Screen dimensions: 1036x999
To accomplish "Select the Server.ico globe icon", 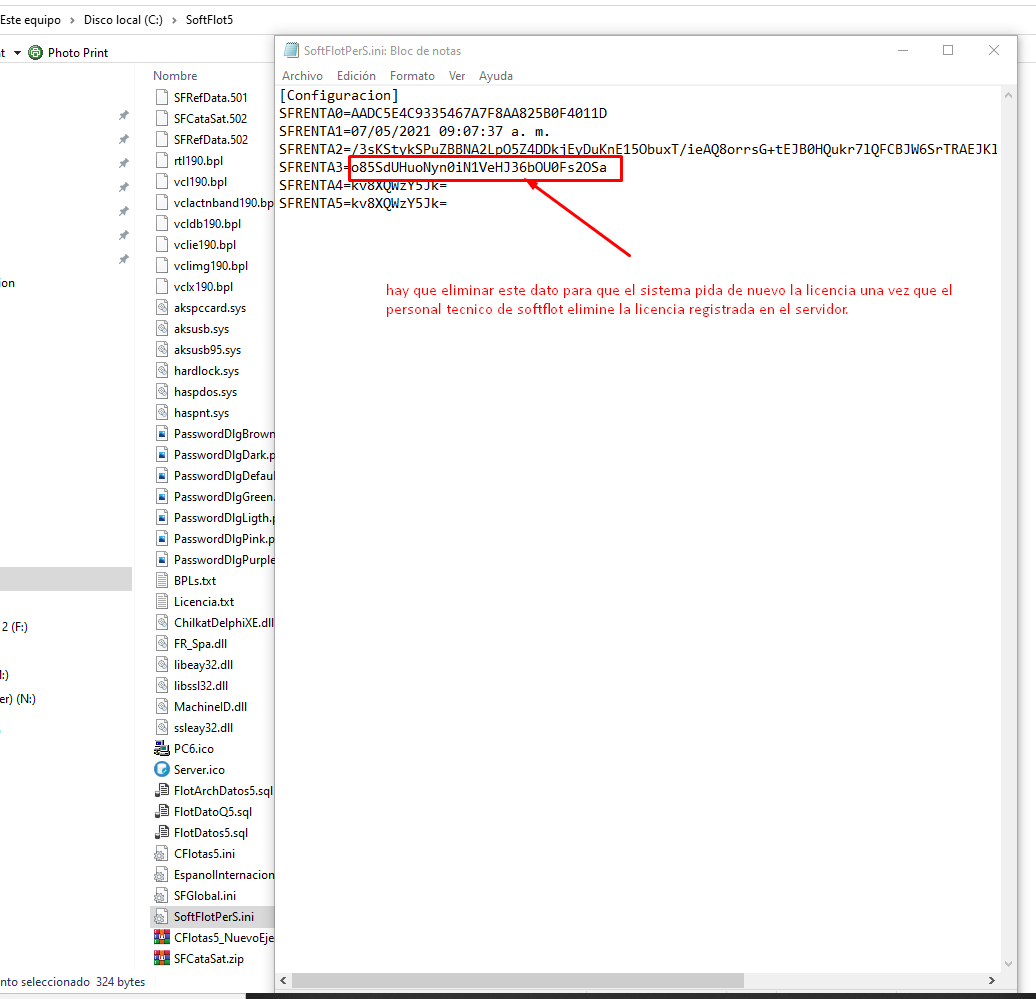I will (162, 770).
